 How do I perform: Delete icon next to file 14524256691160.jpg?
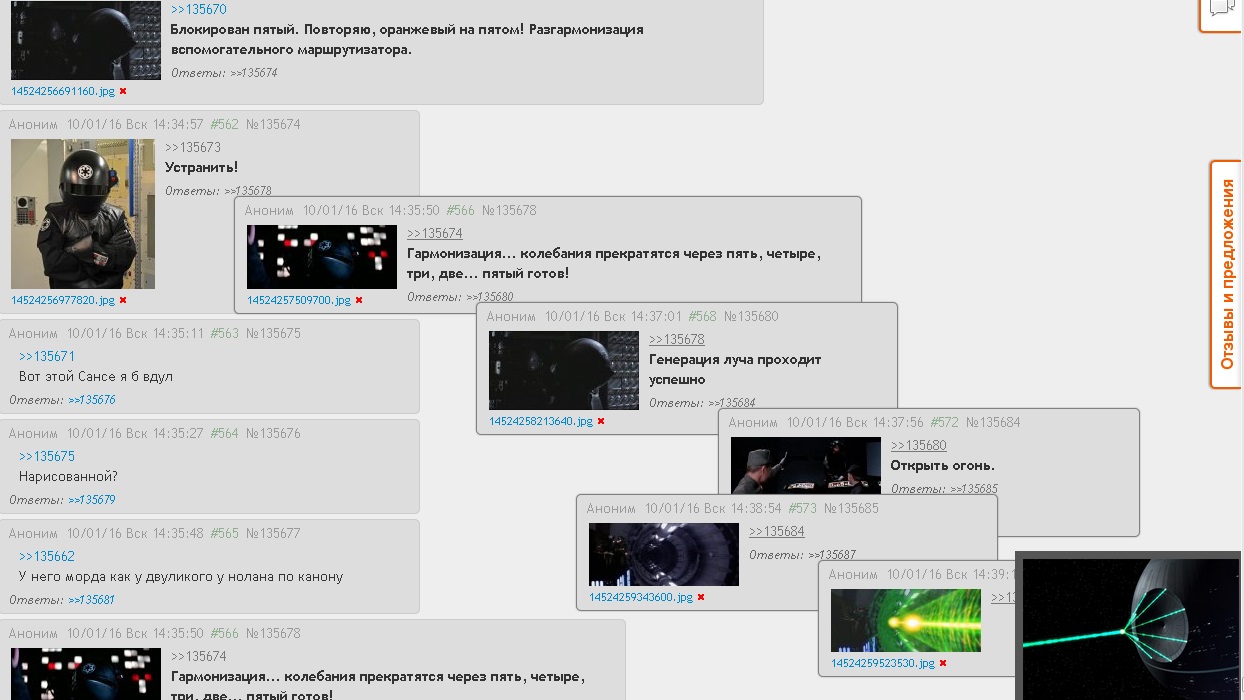click(123, 91)
